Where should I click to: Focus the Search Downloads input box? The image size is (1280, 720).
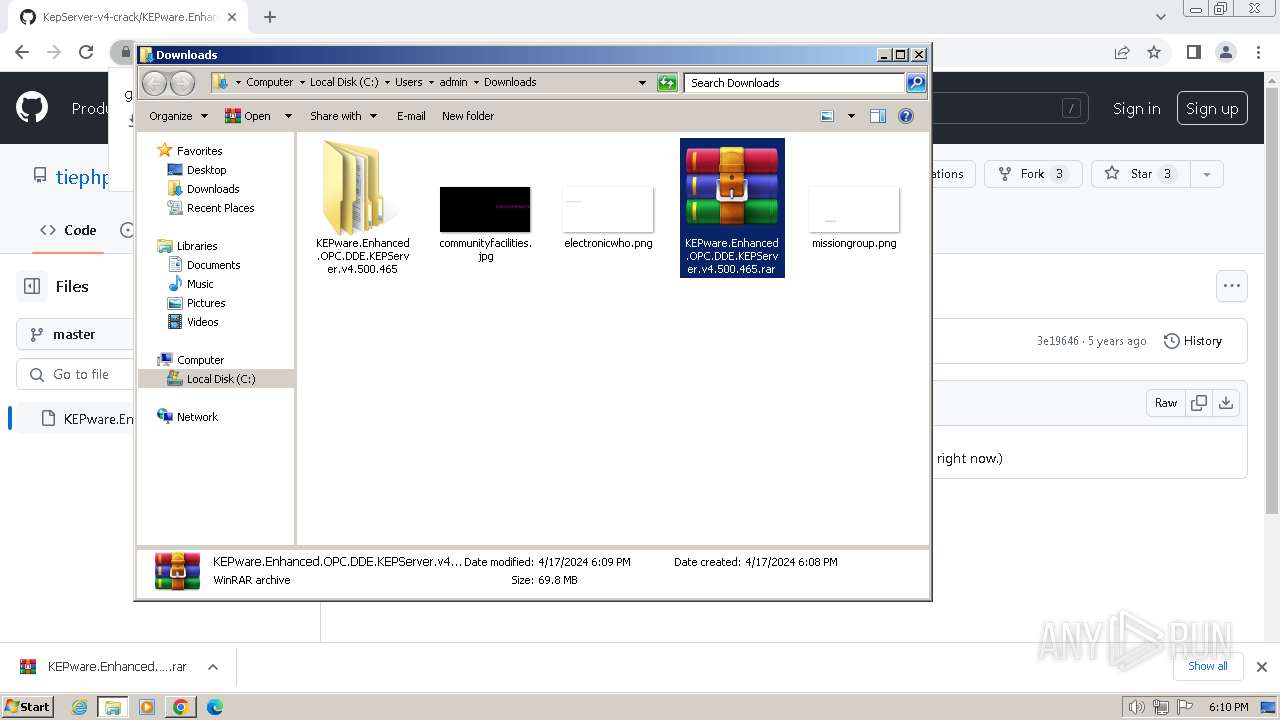[795, 83]
